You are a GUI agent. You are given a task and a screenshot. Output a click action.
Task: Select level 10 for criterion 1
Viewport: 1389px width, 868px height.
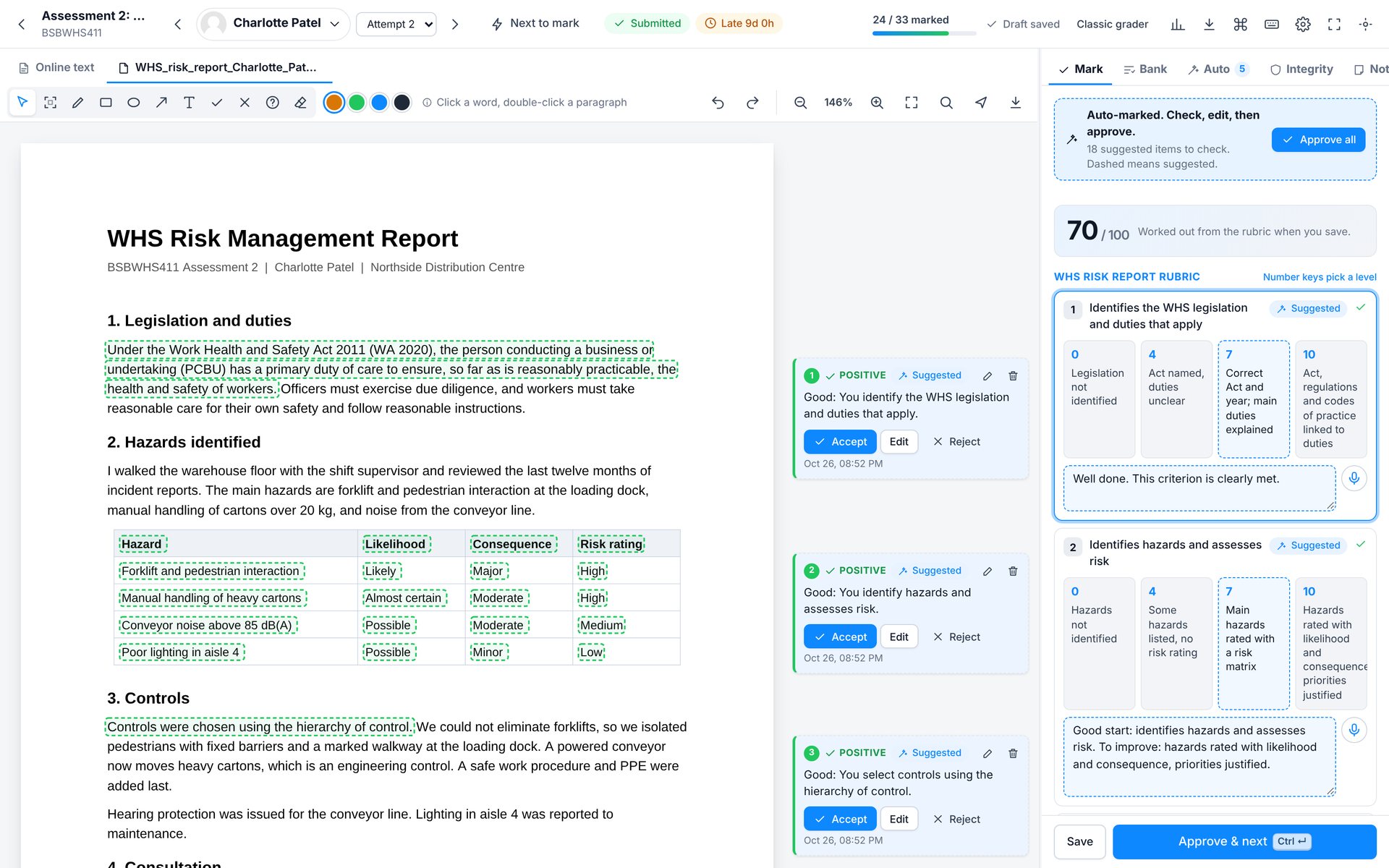click(1330, 399)
